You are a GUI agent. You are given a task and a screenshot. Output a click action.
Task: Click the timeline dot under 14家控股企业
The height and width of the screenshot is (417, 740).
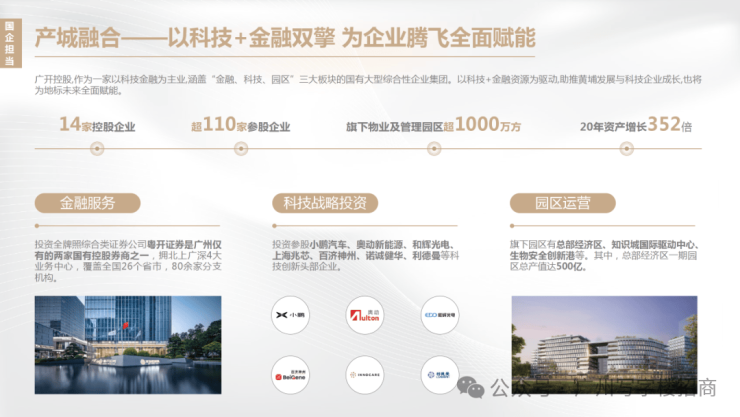click(x=97, y=149)
